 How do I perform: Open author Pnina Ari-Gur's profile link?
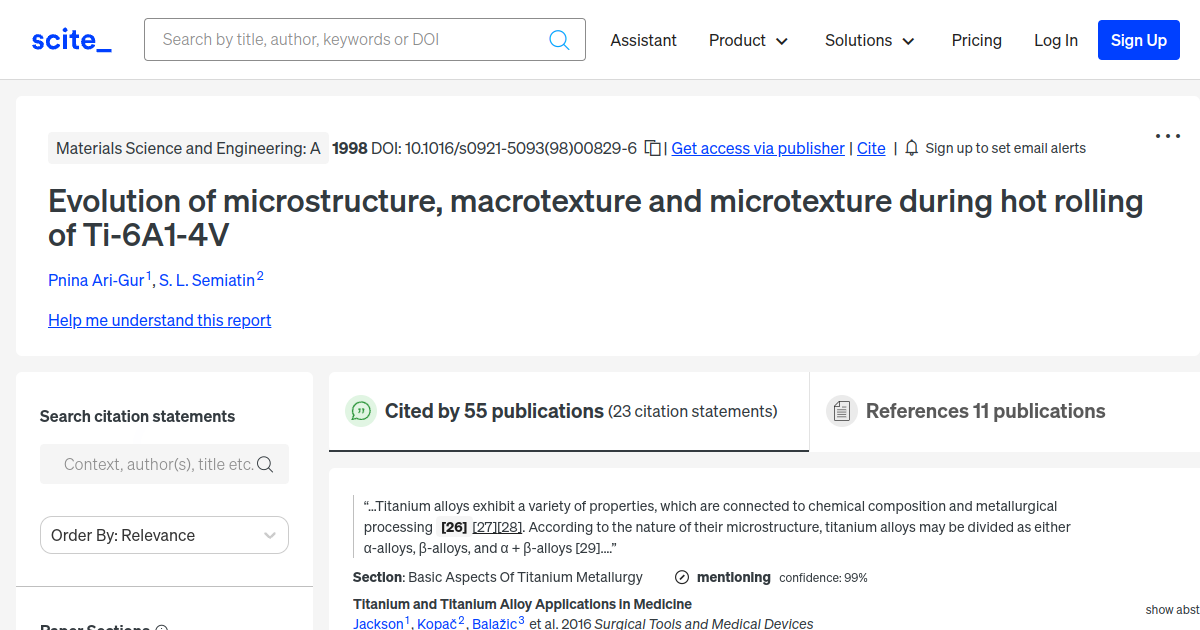[96, 280]
